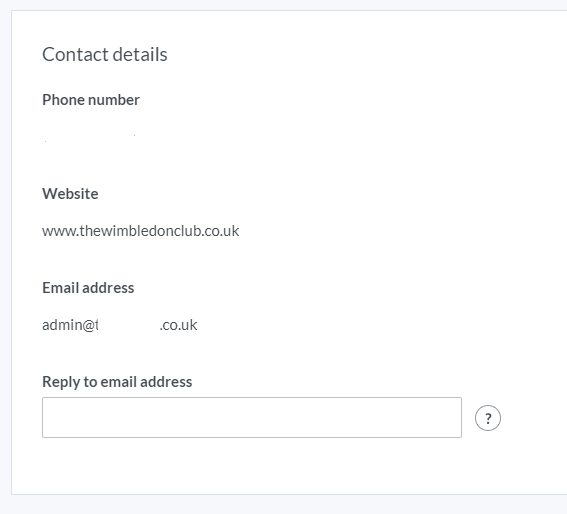Click the word address in Email address

pos(108,288)
